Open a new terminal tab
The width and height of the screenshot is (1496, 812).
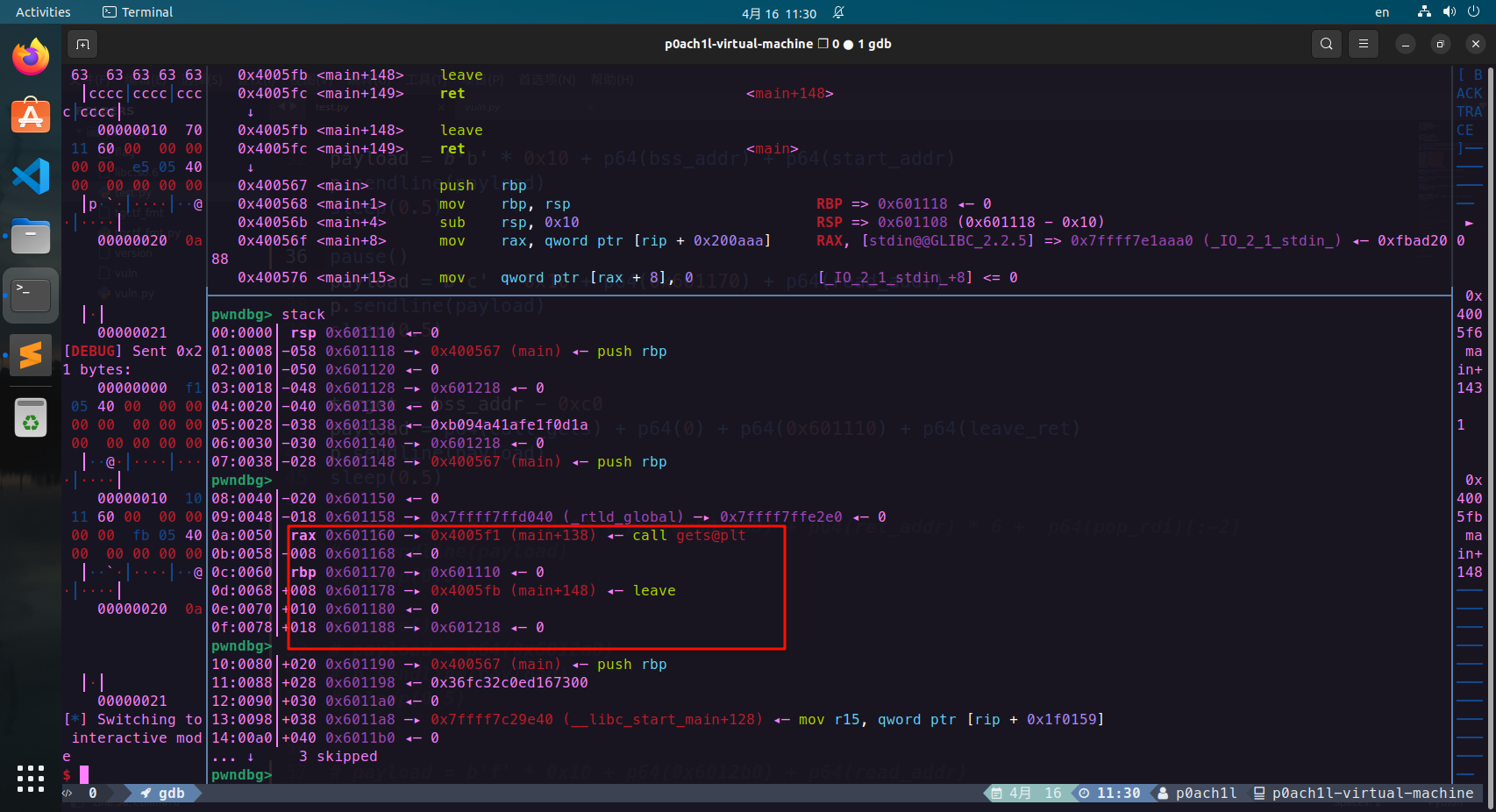tap(82, 44)
